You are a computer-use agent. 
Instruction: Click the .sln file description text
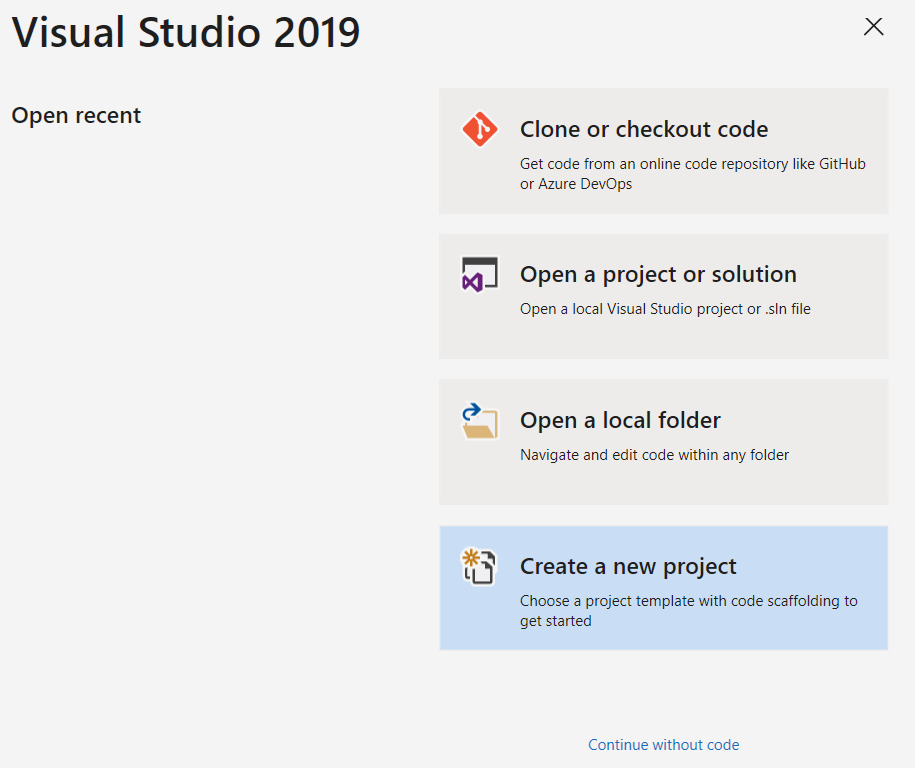pyautogui.click(x=665, y=310)
